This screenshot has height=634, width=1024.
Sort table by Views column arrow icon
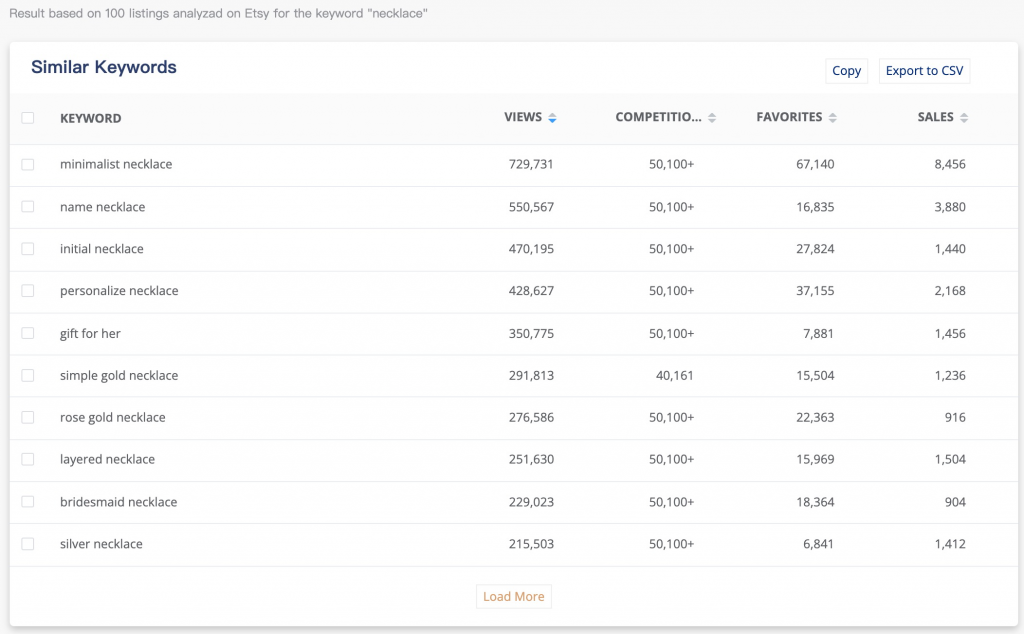(x=552, y=118)
